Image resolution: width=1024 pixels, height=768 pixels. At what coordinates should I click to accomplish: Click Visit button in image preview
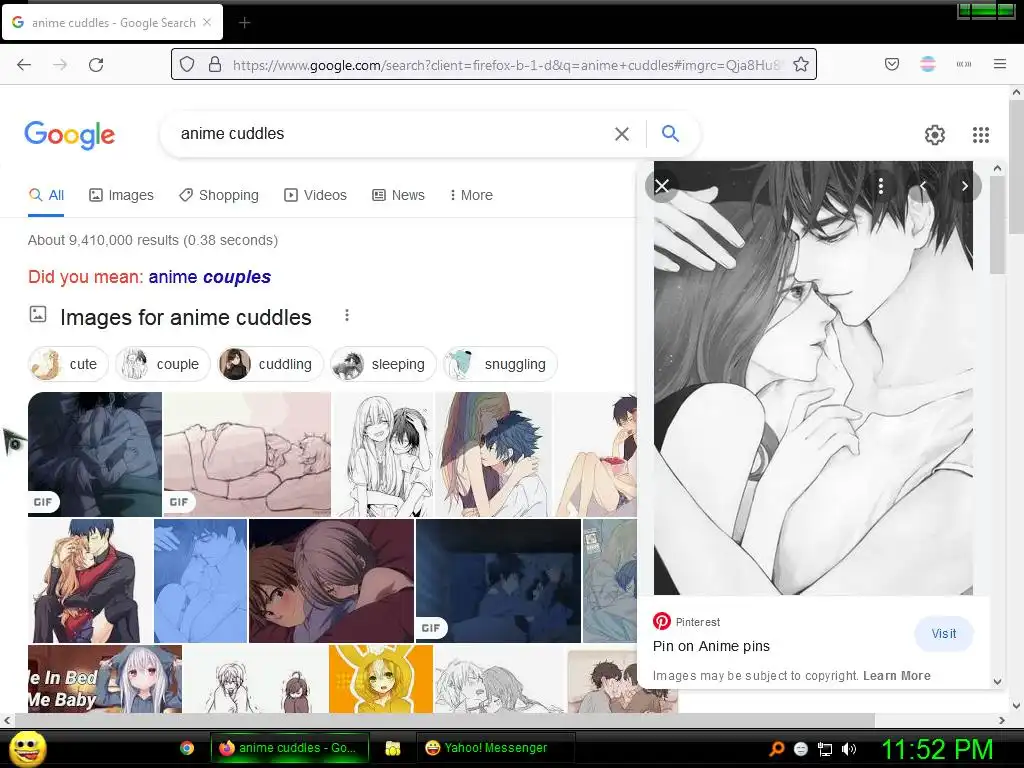pyautogui.click(x=944, y=633)
